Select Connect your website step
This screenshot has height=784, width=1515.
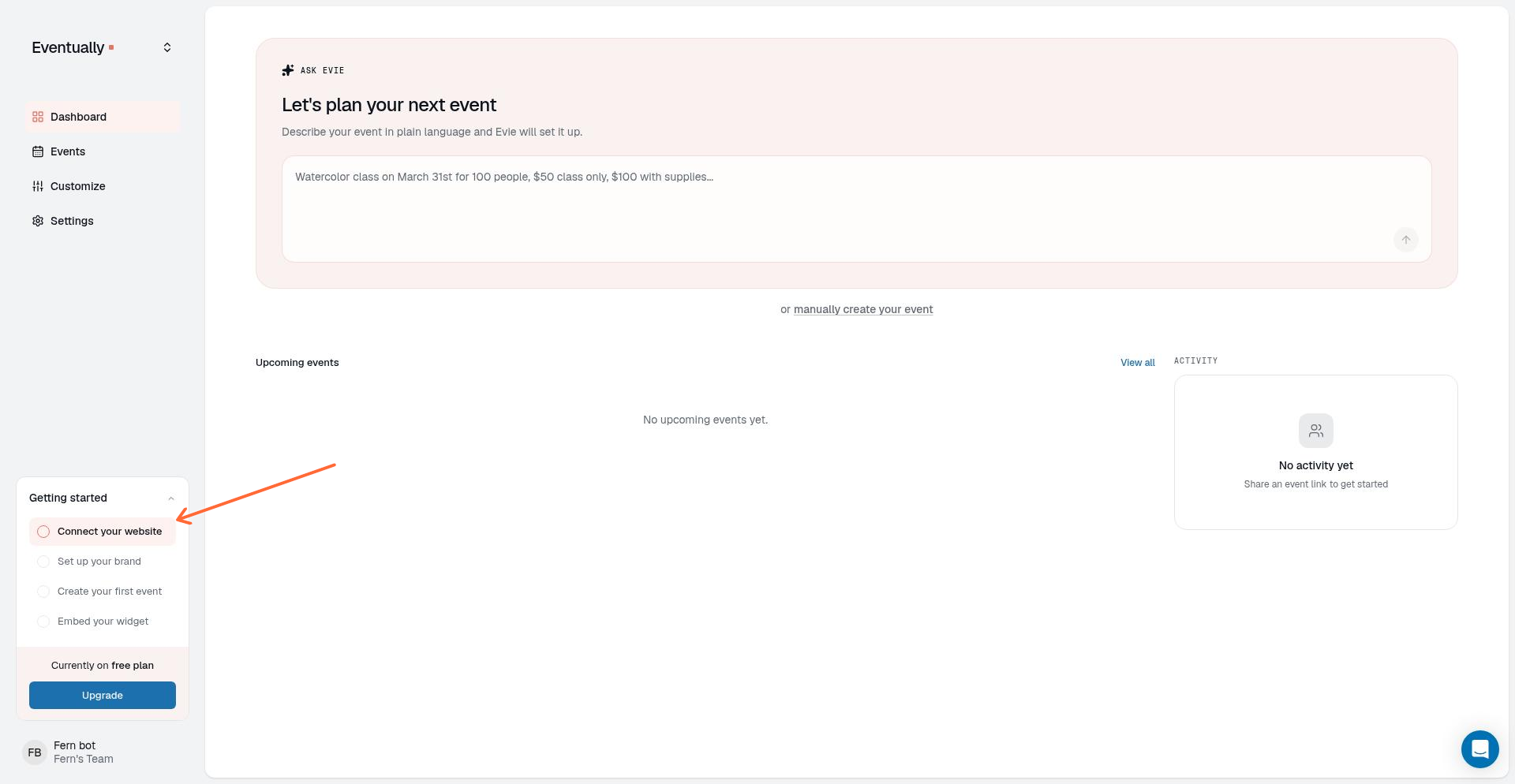coord(103,532)
